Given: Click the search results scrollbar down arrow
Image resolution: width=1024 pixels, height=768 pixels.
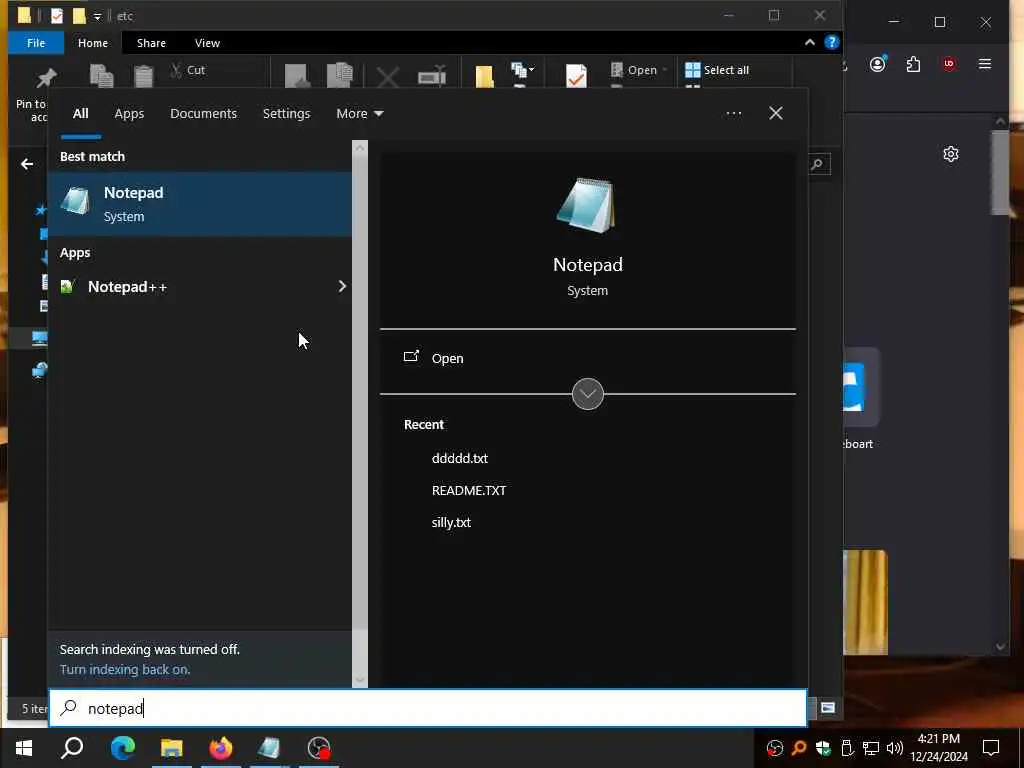Looking at the screenshot, I should point(360,680).
